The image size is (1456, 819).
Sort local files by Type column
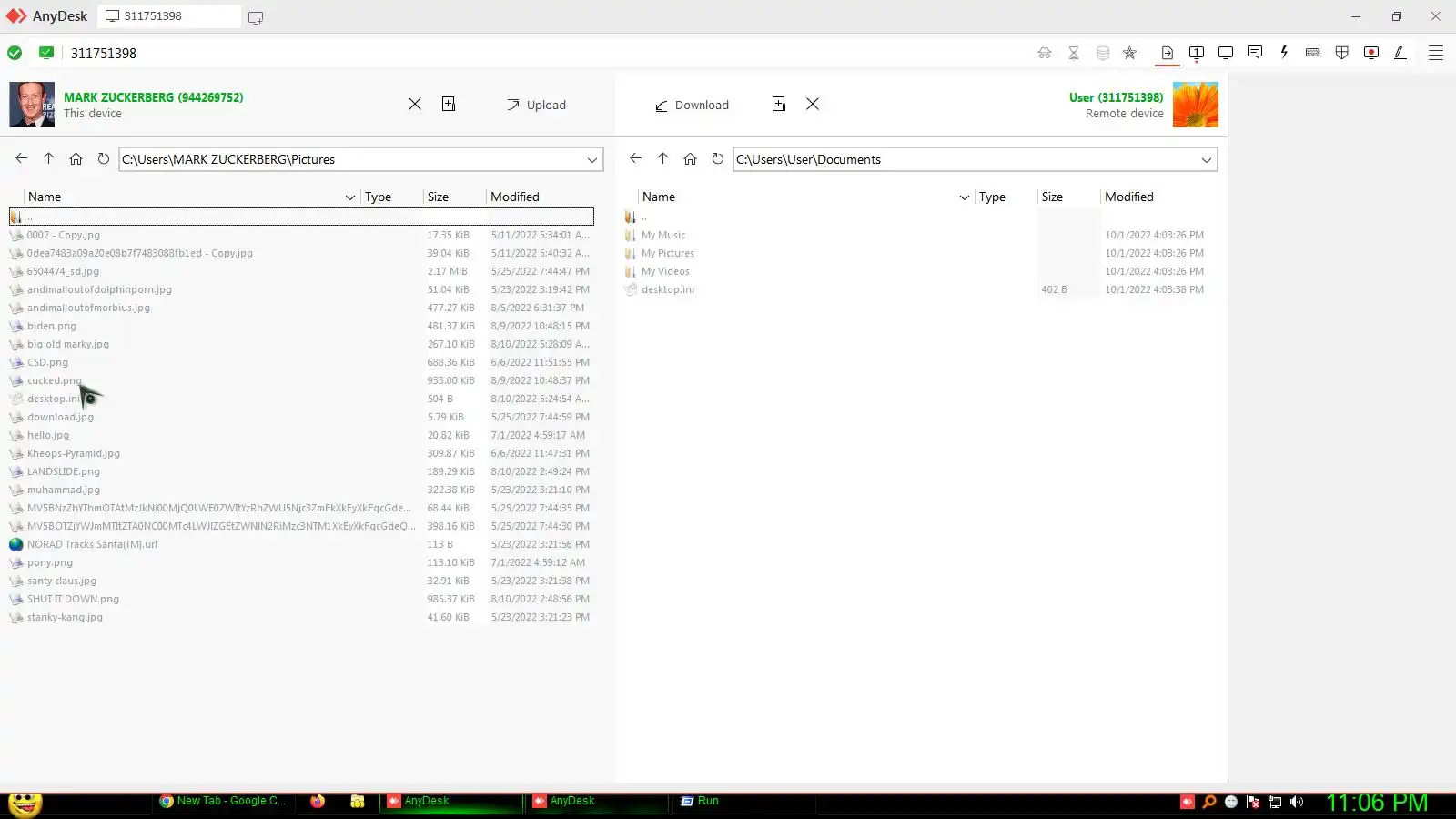coord(378,197)
